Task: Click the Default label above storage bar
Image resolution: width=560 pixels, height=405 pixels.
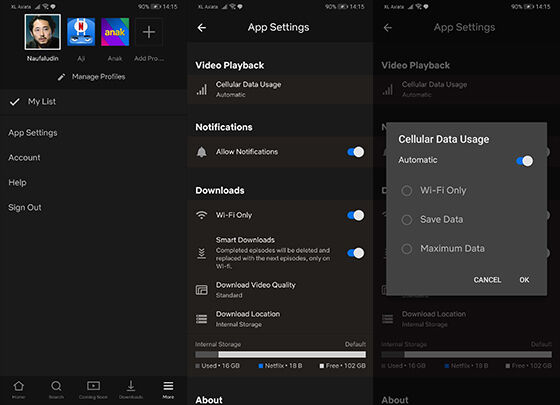Action: [x=355, y=344]
